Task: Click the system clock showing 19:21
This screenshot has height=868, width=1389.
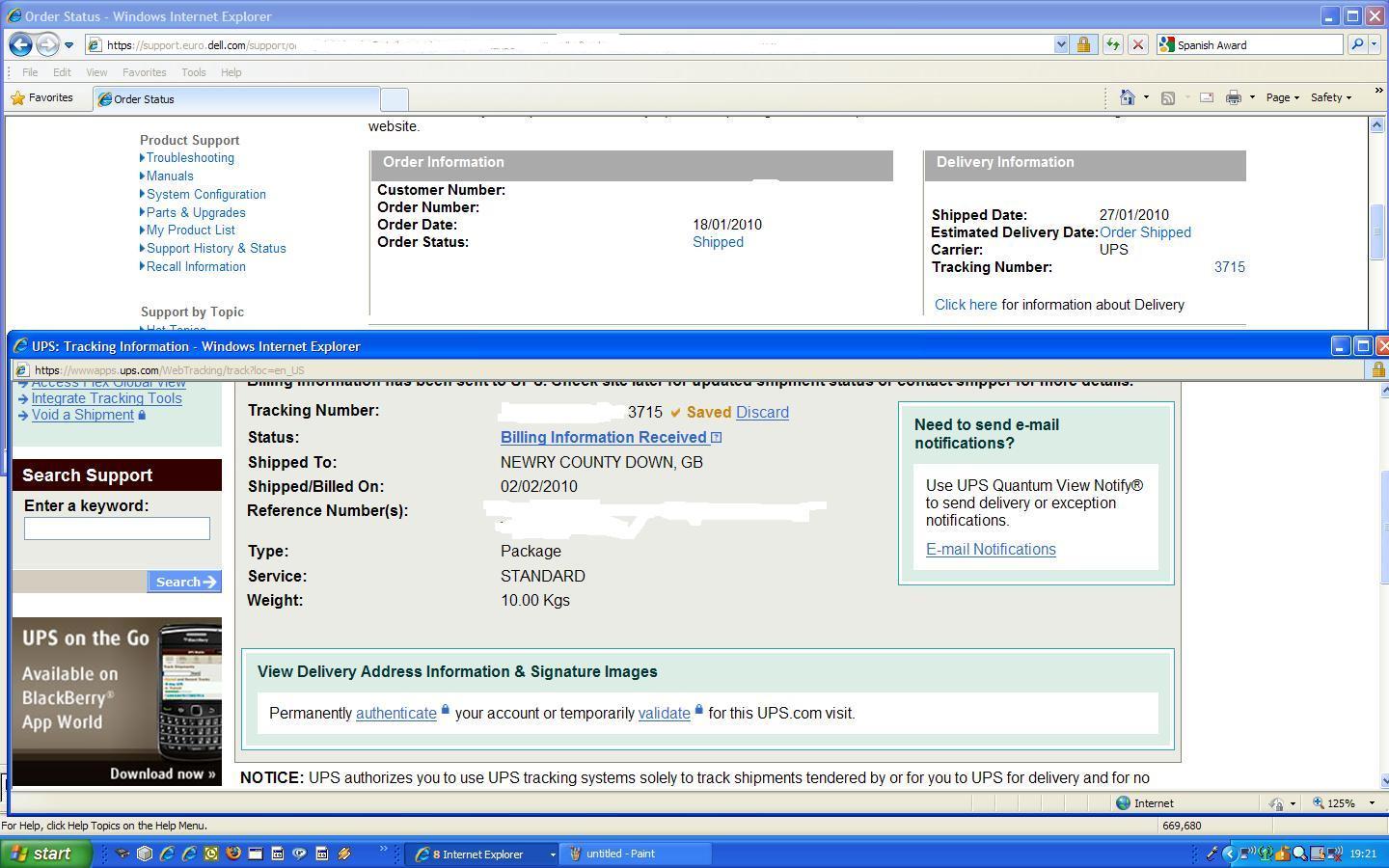Action: point(1363,854)
